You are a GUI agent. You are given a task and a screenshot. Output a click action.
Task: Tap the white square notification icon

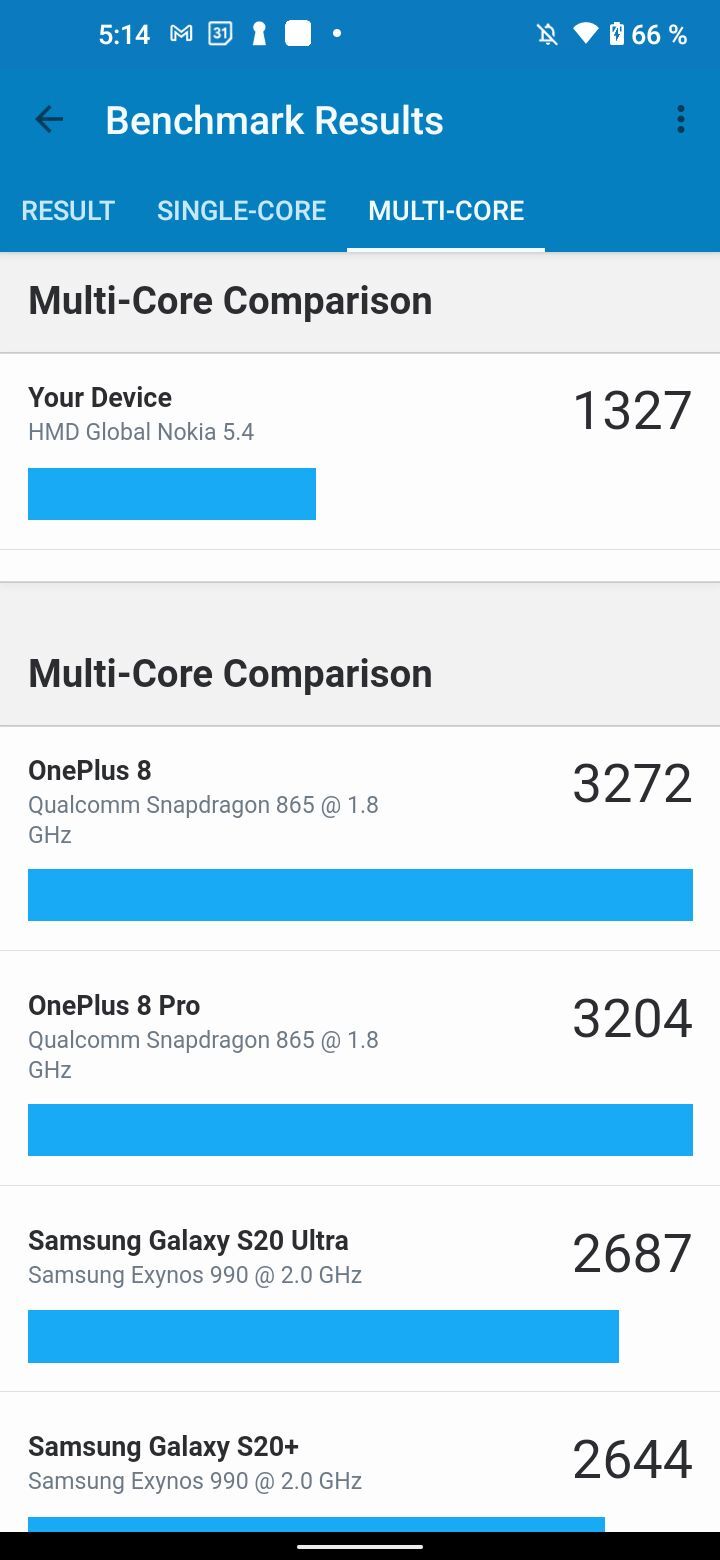(298, 34)
